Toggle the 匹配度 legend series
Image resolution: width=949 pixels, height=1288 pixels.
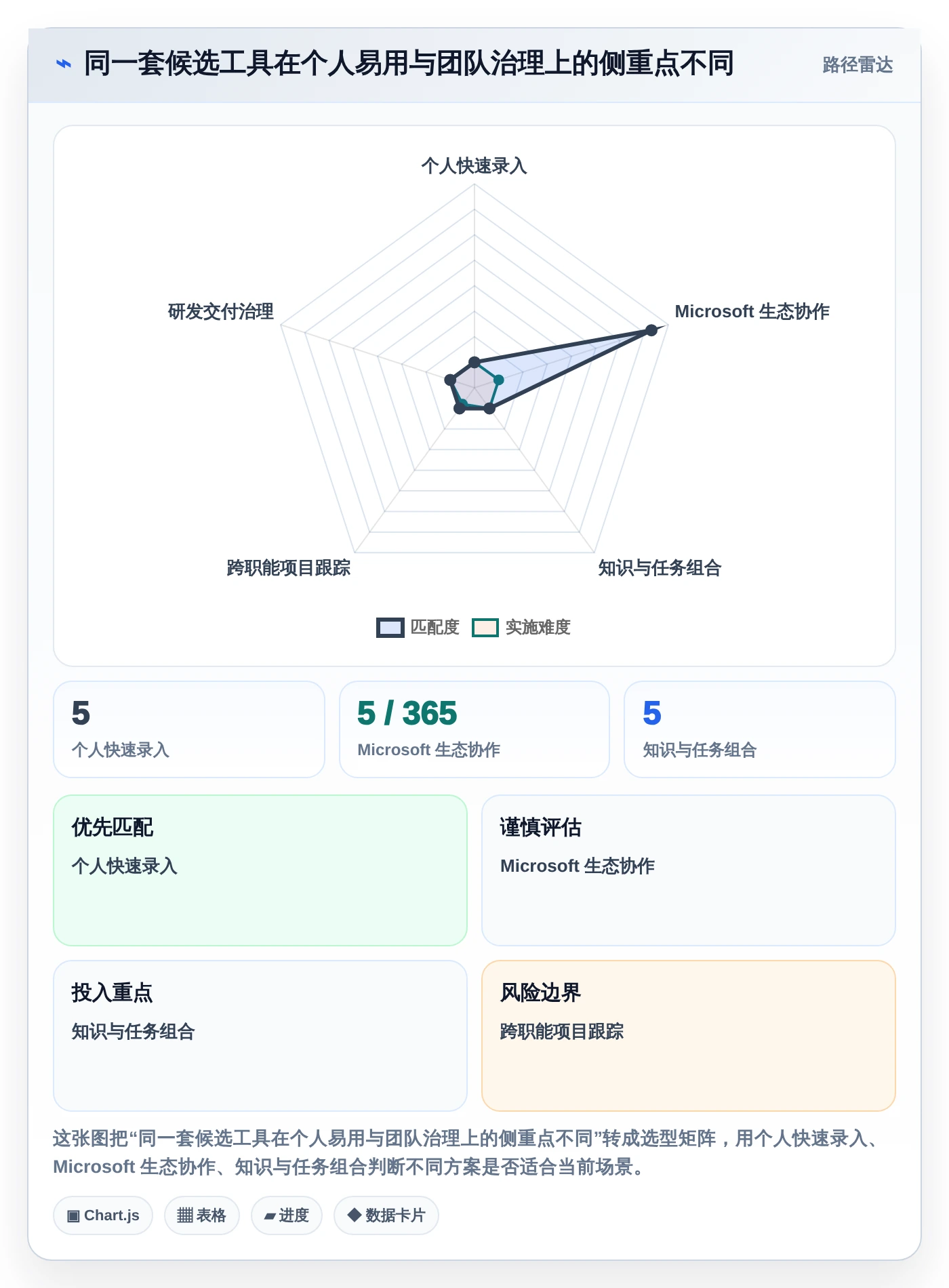coord(418,627)
